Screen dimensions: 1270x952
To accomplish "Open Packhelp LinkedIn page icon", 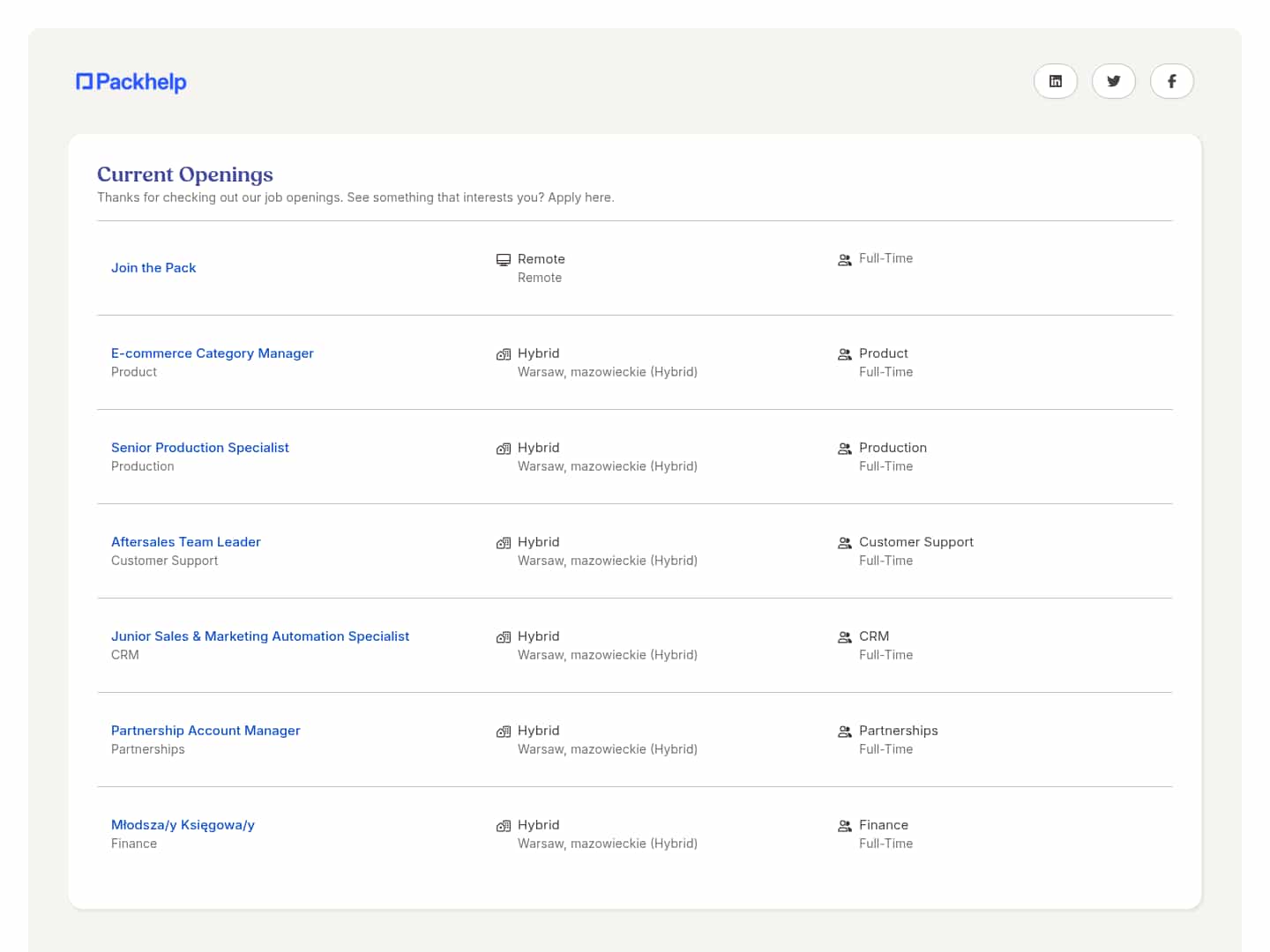I will 1055,81.
